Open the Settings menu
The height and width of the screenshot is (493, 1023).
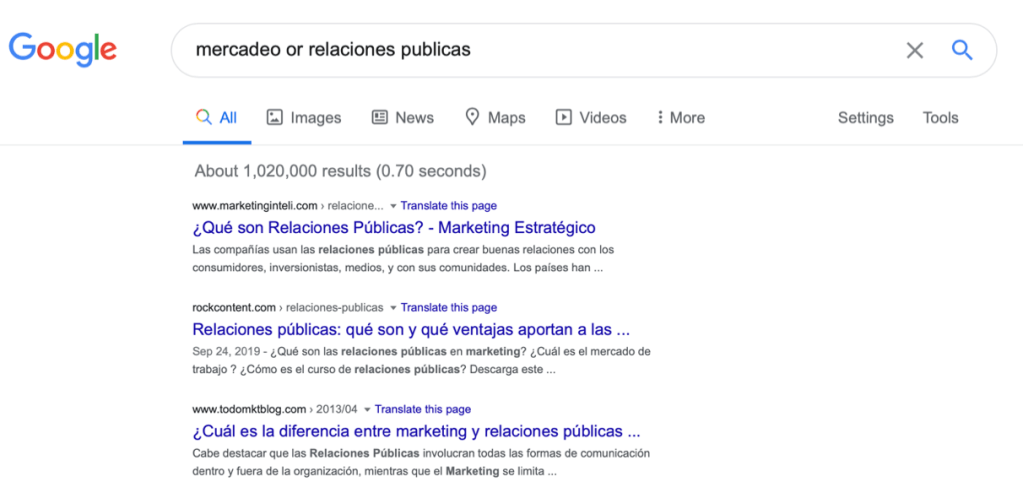(x=865, y=118)
